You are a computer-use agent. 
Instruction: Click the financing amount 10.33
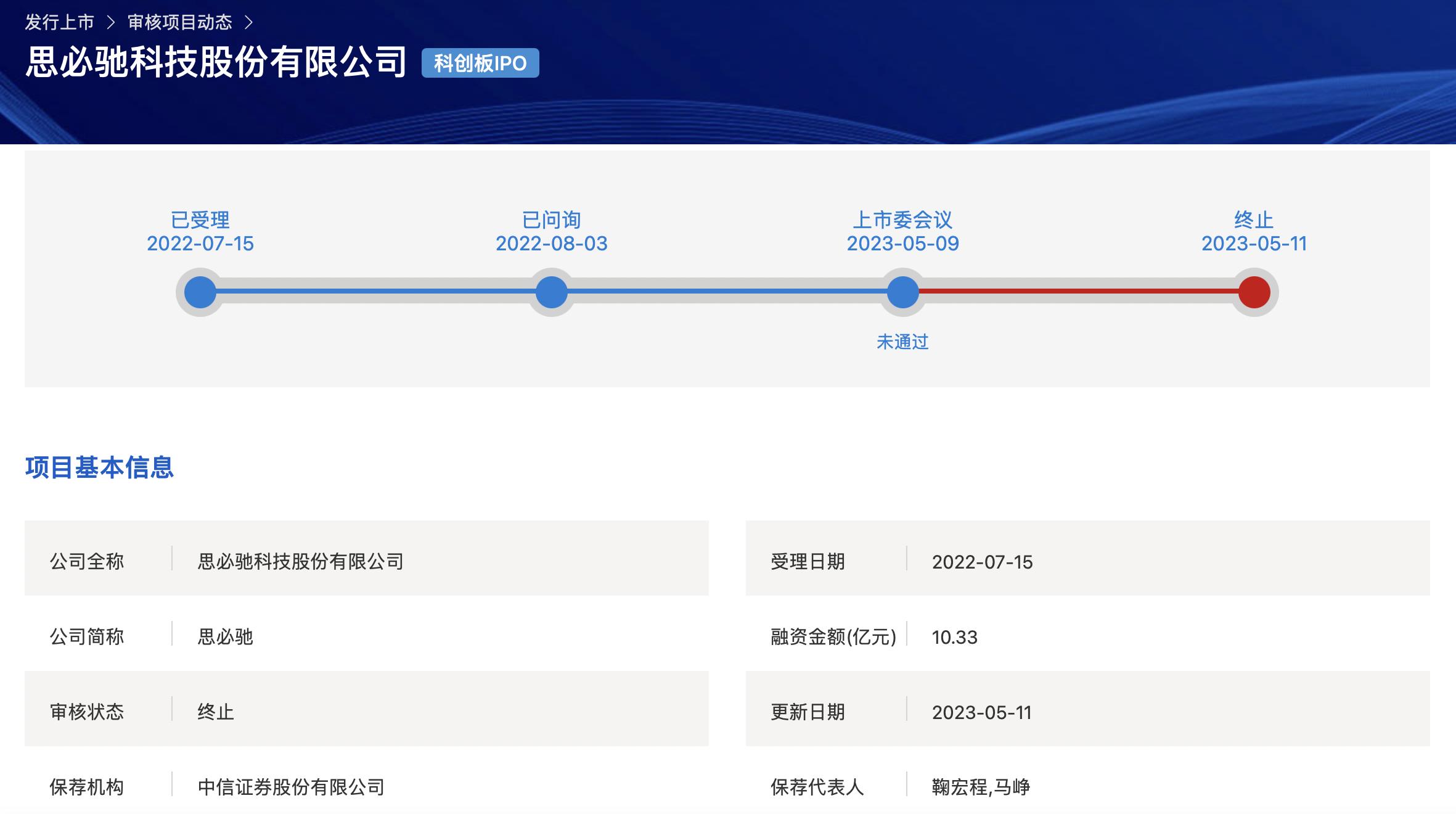point(955,637)
